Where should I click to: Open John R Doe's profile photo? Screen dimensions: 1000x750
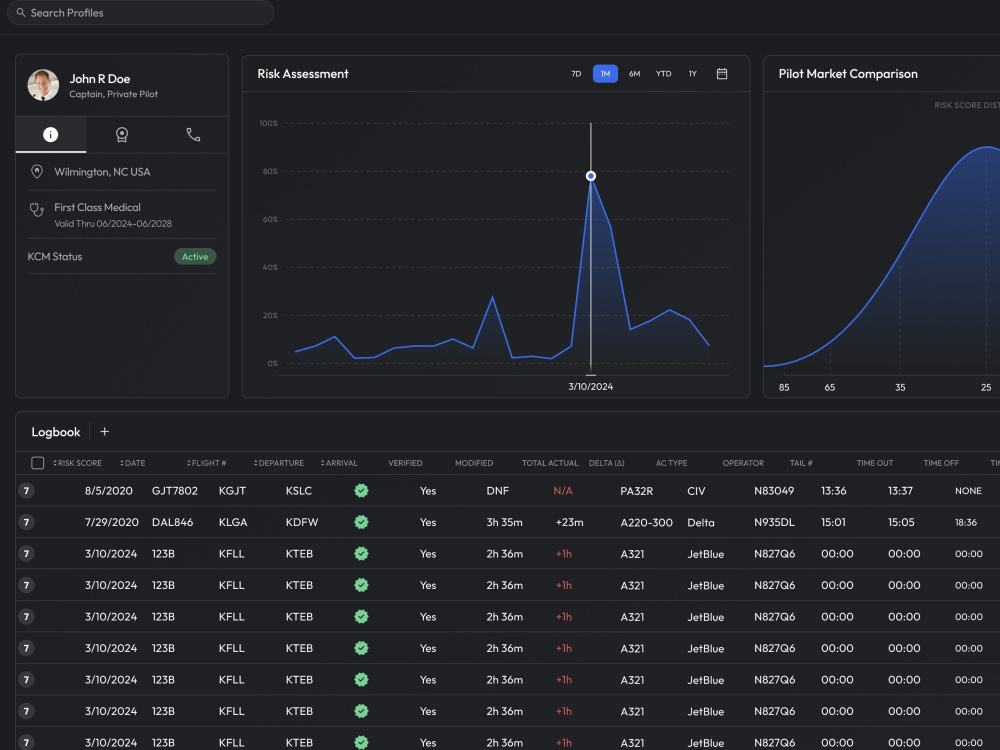(43, 85)
